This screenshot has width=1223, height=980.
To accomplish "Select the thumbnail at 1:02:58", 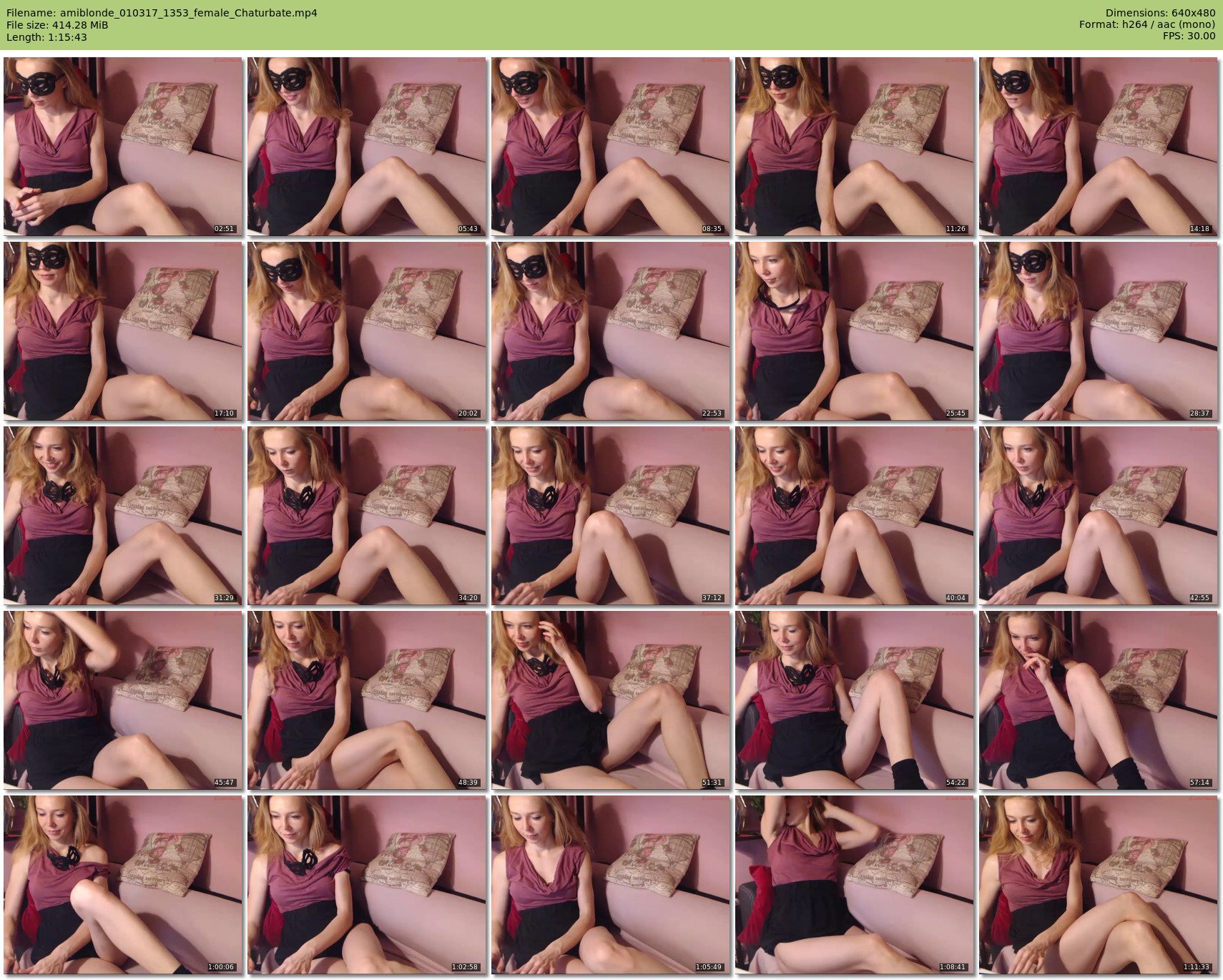I will 367,885.
